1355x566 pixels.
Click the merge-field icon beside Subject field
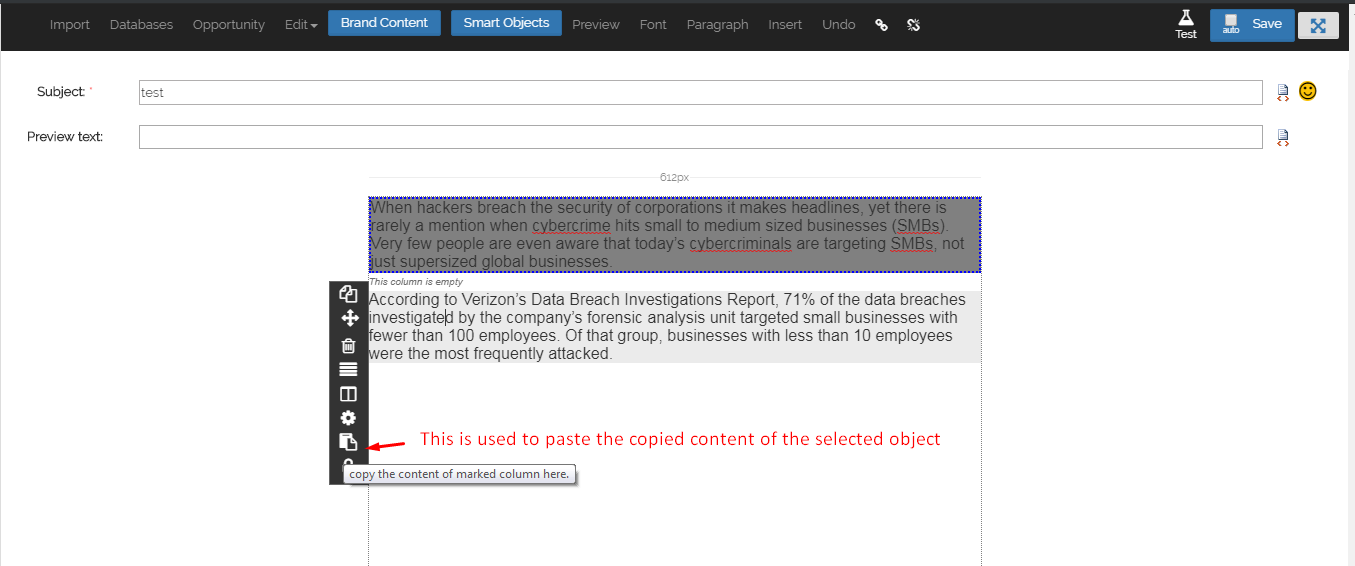[x=1283, y=93]
